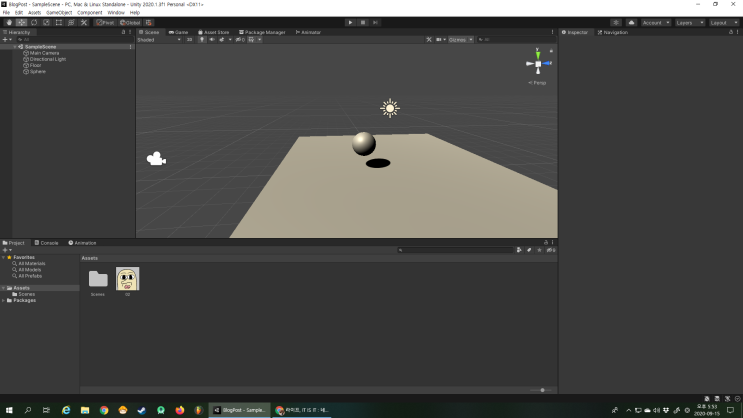Viewport: 743px width, 418px height.
Task: Search assets by type icon
Action: (x=519, y=250)
